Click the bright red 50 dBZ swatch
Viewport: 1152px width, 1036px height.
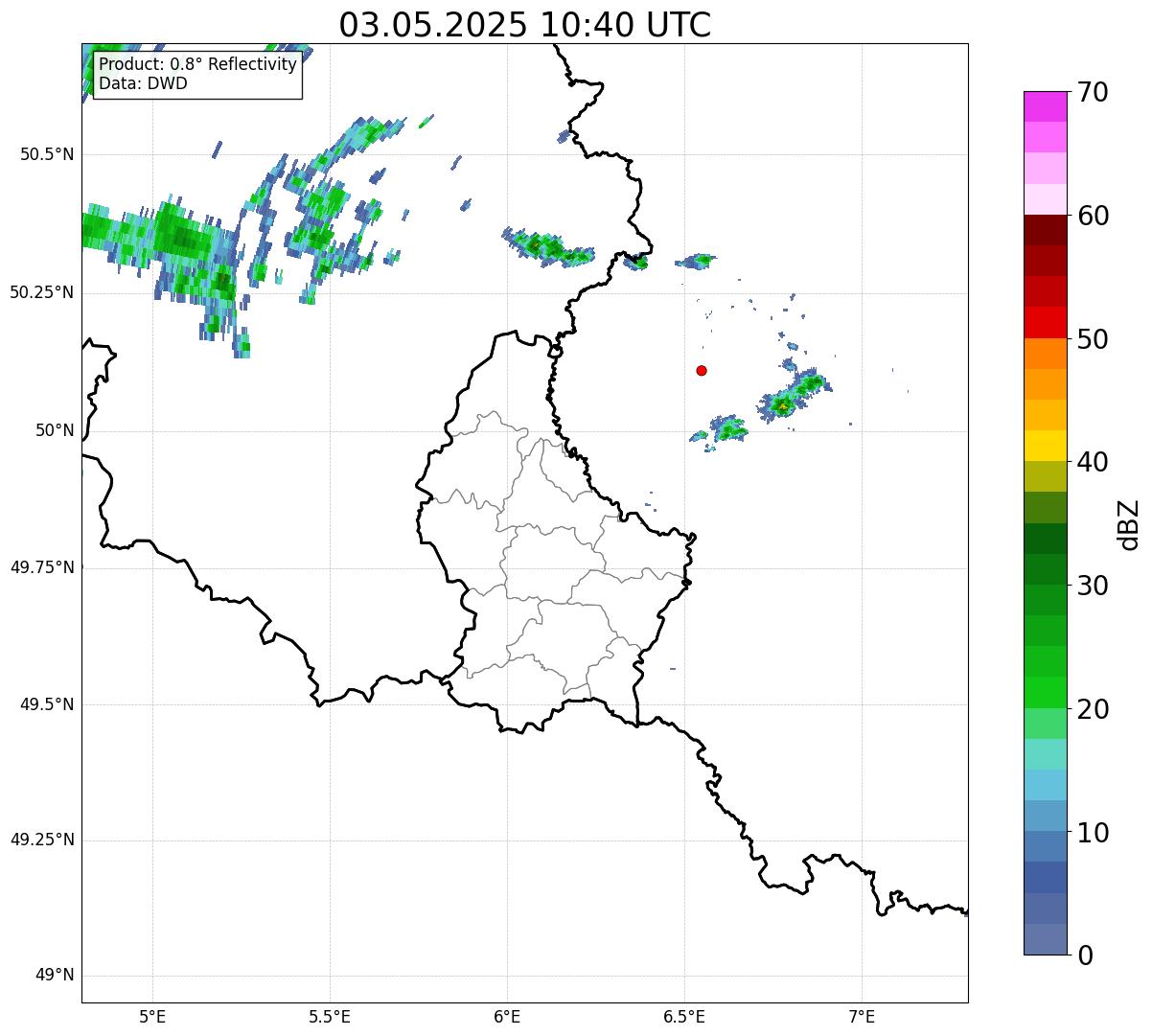pos(1046,322)
